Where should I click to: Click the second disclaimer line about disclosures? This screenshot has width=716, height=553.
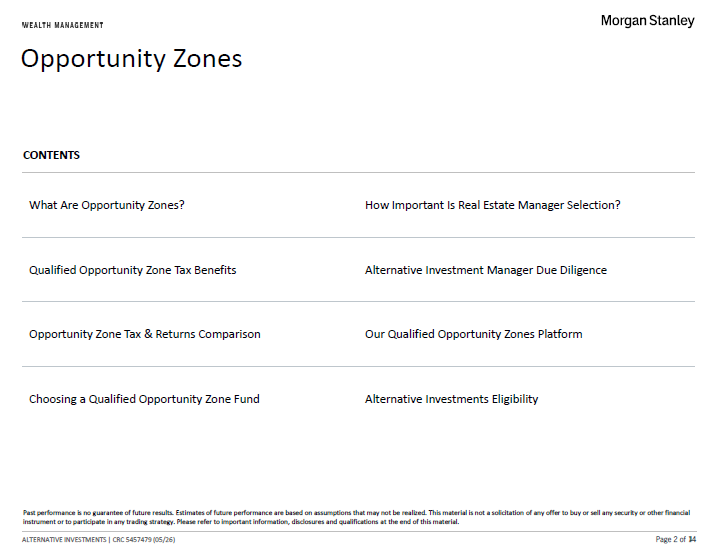tap(241, 521)
